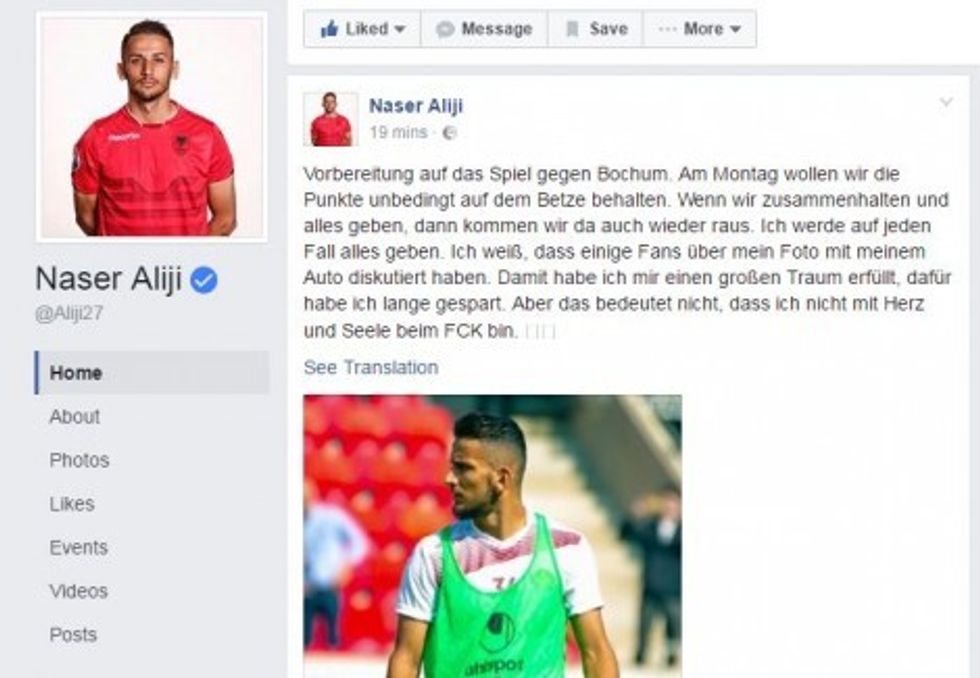Image resolution: width=980 pixels, height=678 pixels.
Task: Click the Naser Aliji author name link
Action: [x=416, y=106]
